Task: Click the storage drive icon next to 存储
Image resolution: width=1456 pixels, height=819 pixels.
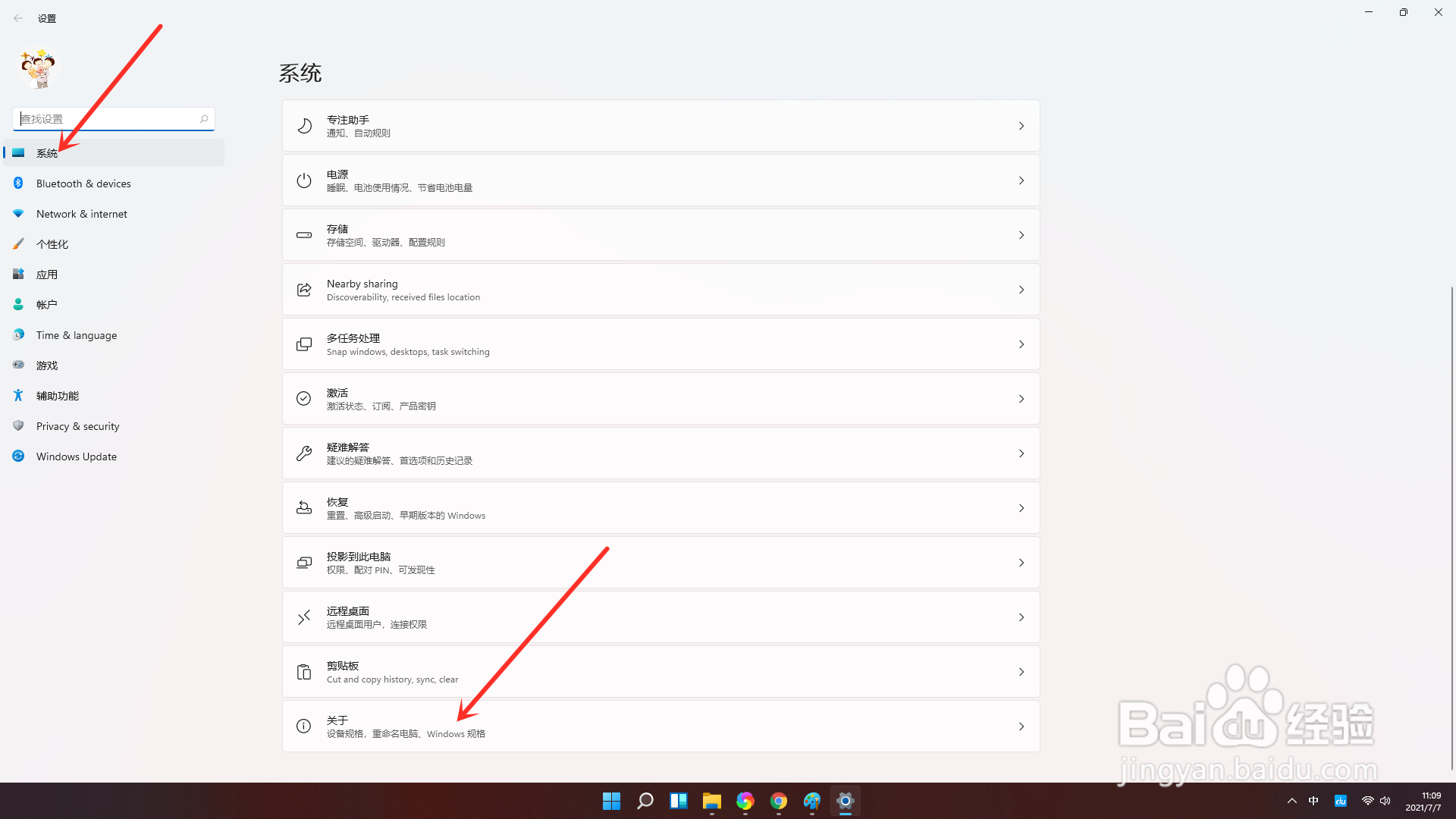Action: pyautogui.click(x=304, y=235)
